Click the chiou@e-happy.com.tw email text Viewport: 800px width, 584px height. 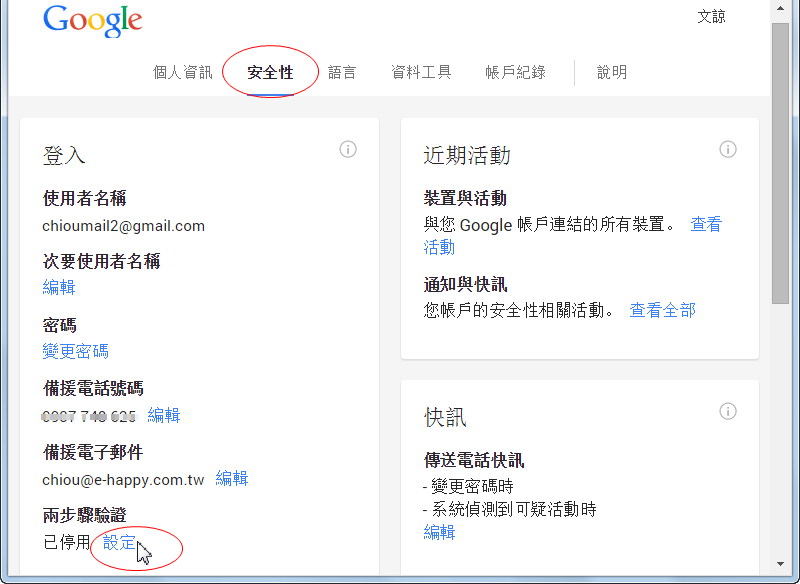click(x=123, y=480)
